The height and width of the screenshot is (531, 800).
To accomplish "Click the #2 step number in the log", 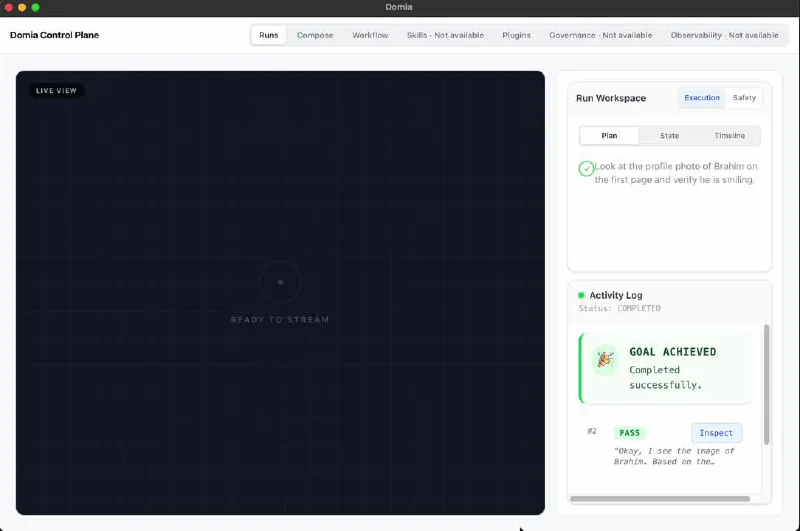I will [592, 432].
